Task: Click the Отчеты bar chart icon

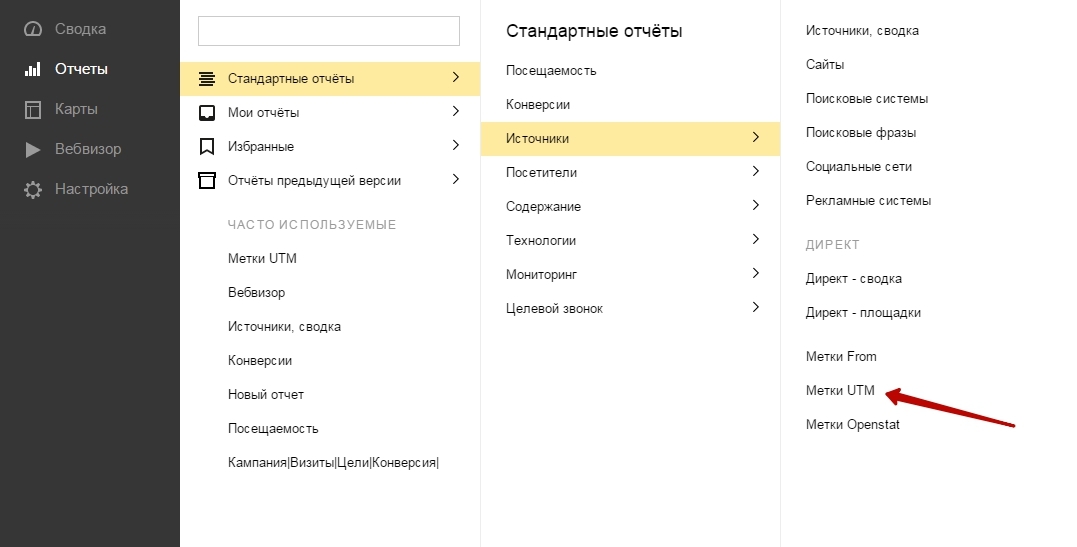Action: click(33, 70)
